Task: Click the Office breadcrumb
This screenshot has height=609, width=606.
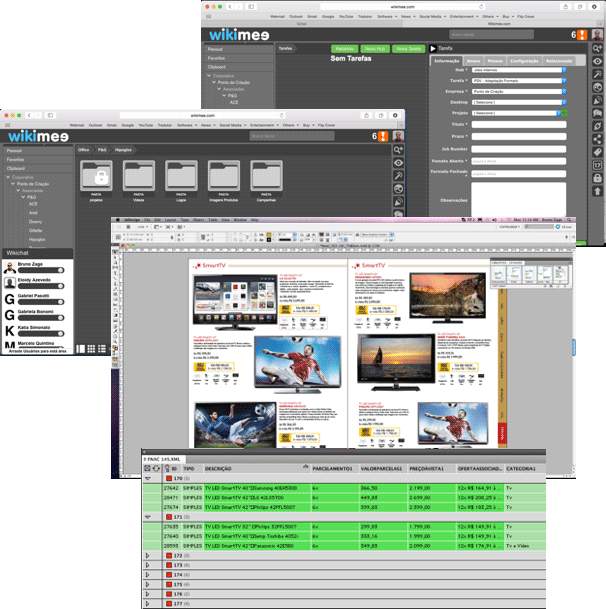Action: [x=84, y=150]
